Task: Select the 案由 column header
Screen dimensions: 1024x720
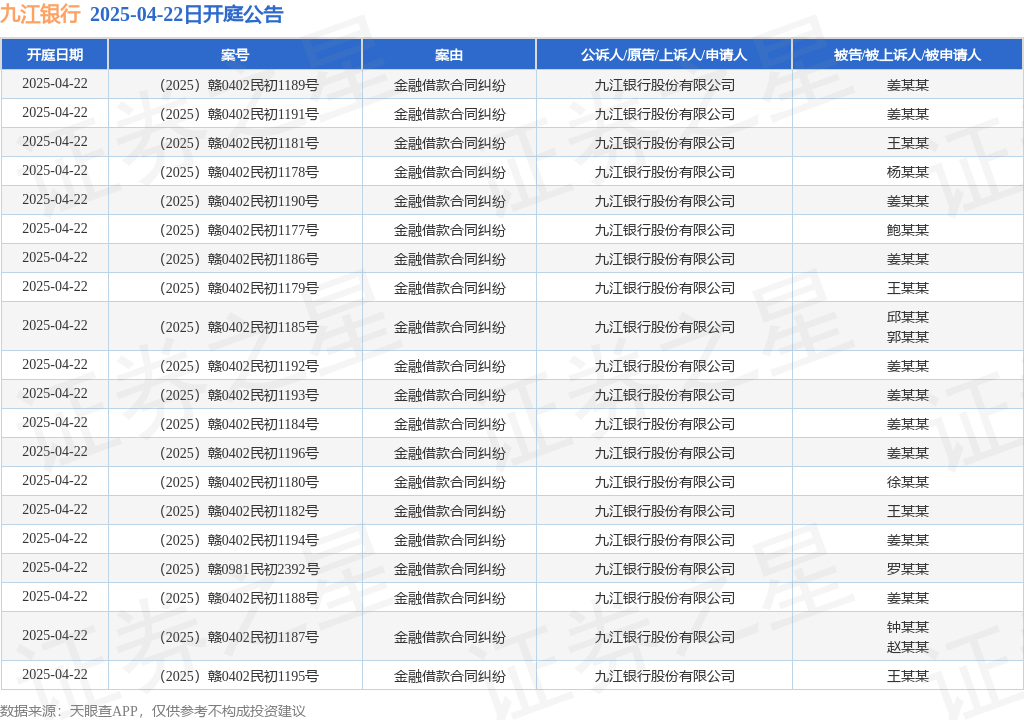Action: pyautogui.click(x=449, y=55)
